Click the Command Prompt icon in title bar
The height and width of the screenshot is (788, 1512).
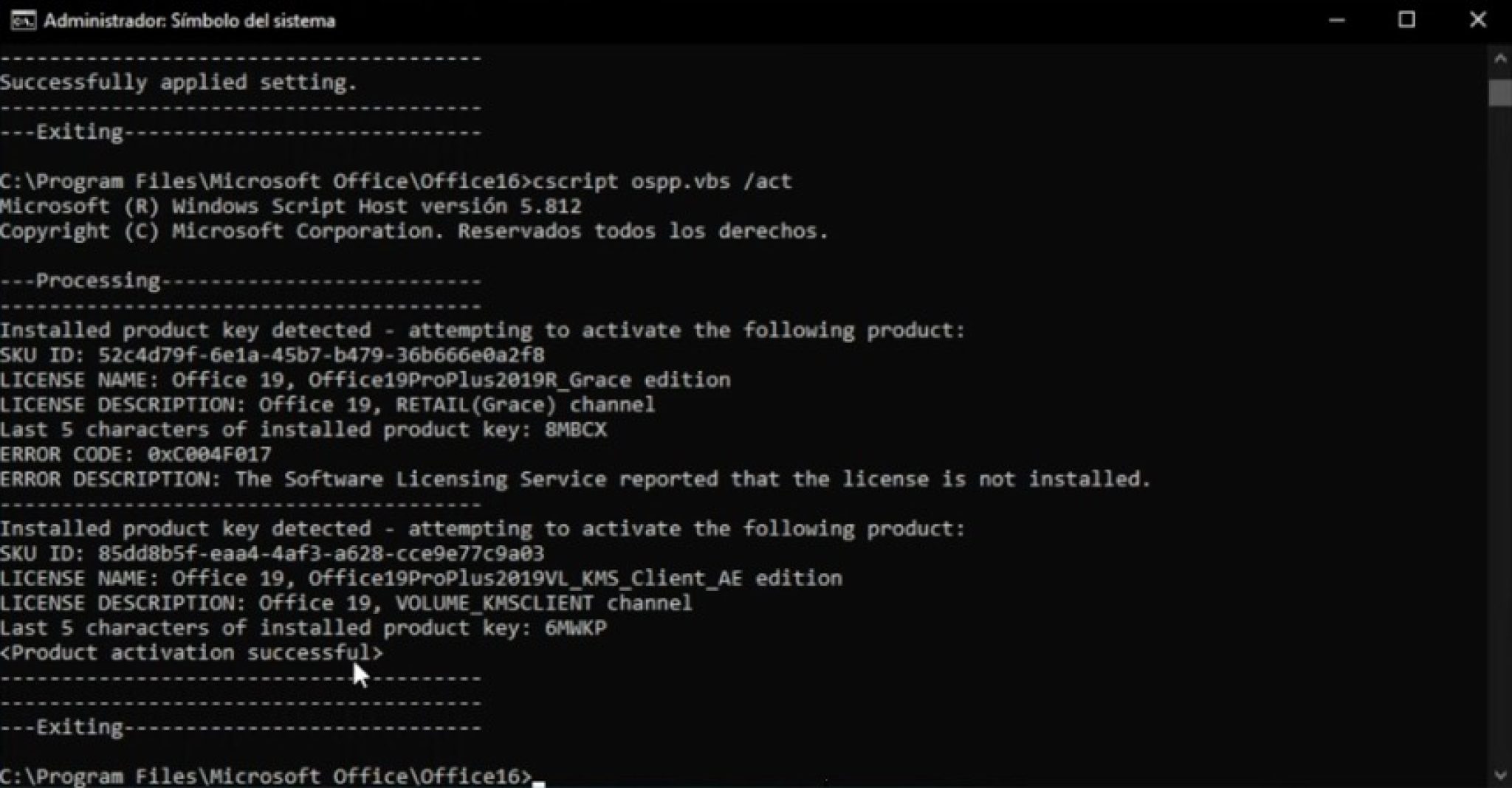23,20
